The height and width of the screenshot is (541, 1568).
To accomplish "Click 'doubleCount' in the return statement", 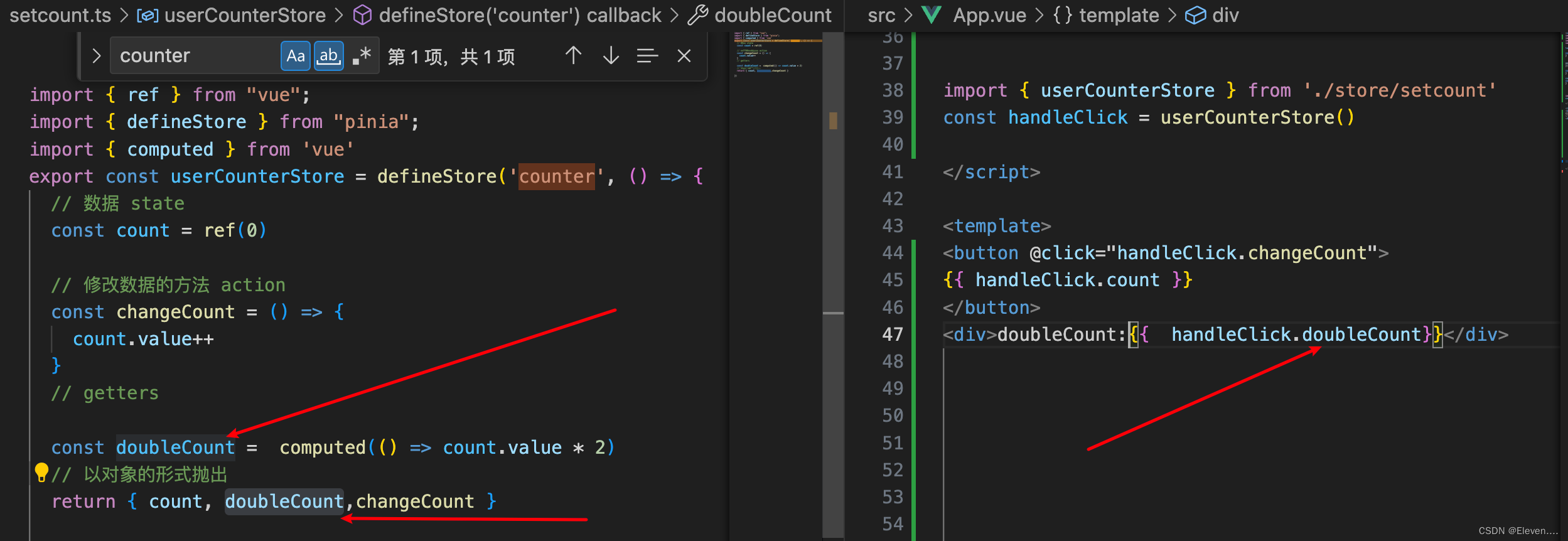I will click(x=284, y=501).
